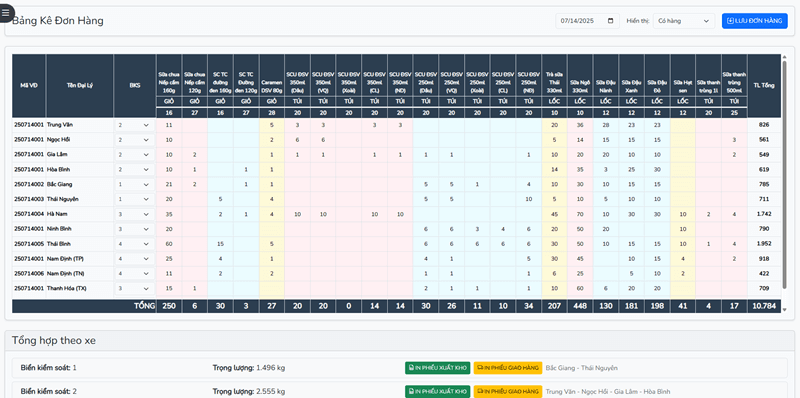Click the LƯU ĐƠN HÀNG button
Image resolution: width=800 pixels, height=398 pixels.
pyautogui.click(x=755, y=21)
